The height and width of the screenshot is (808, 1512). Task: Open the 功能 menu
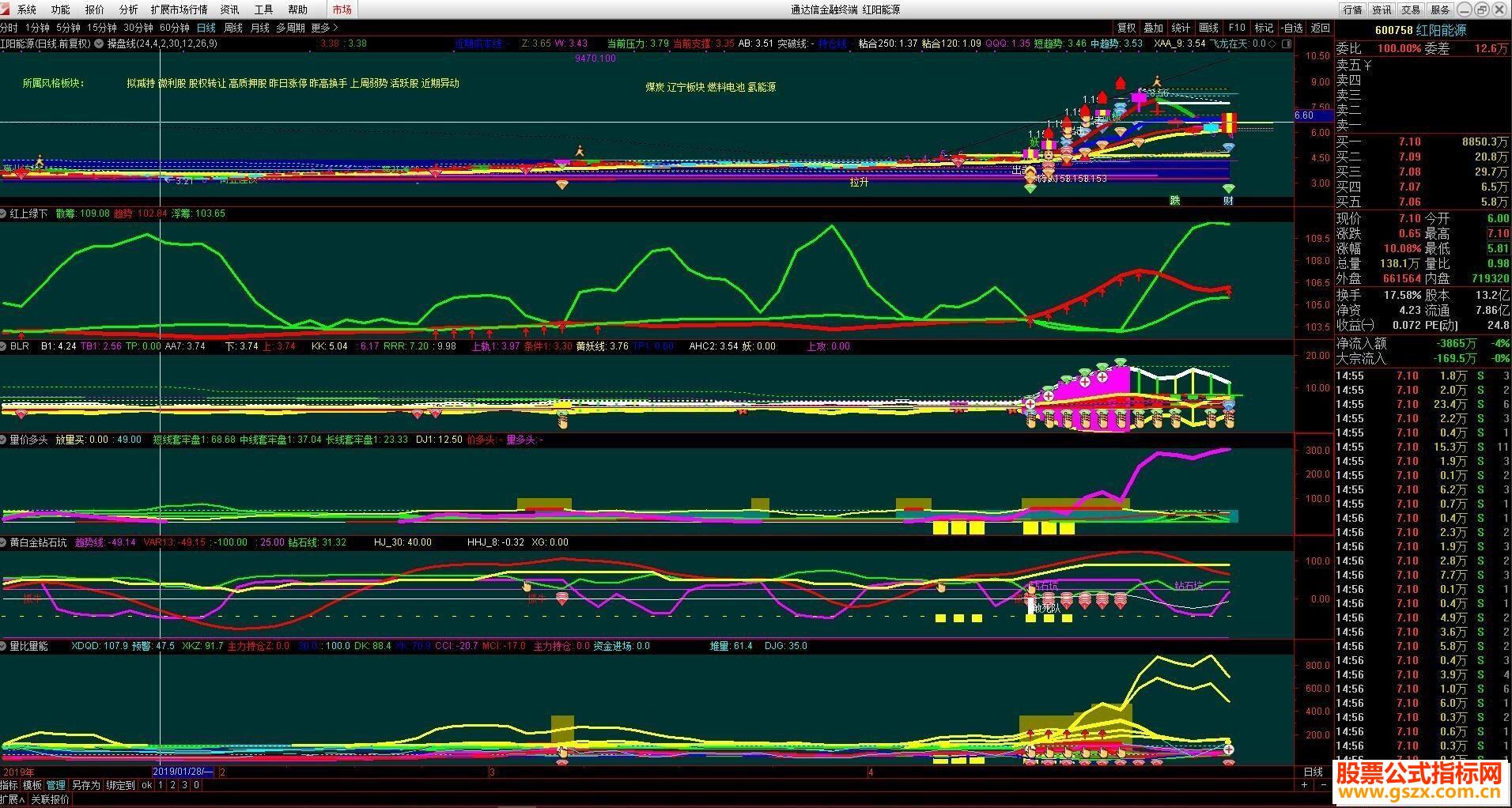coord(60,9)
